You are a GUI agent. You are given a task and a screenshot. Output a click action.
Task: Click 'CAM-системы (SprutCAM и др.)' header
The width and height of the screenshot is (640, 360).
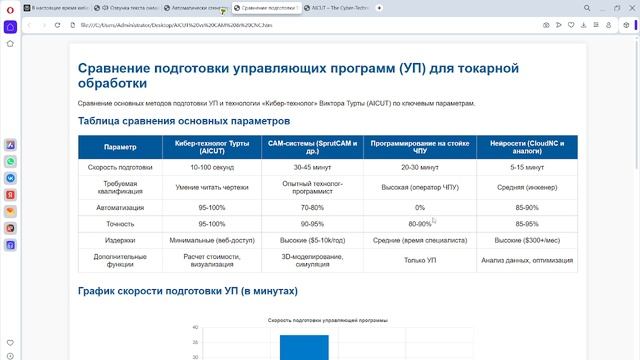click(312, 147)
